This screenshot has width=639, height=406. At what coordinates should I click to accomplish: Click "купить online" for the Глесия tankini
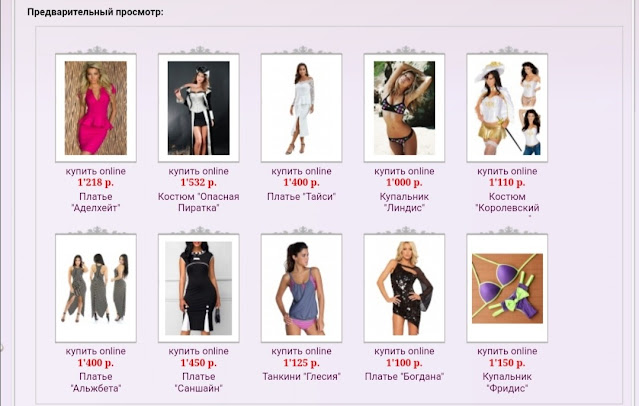point(301,351)
